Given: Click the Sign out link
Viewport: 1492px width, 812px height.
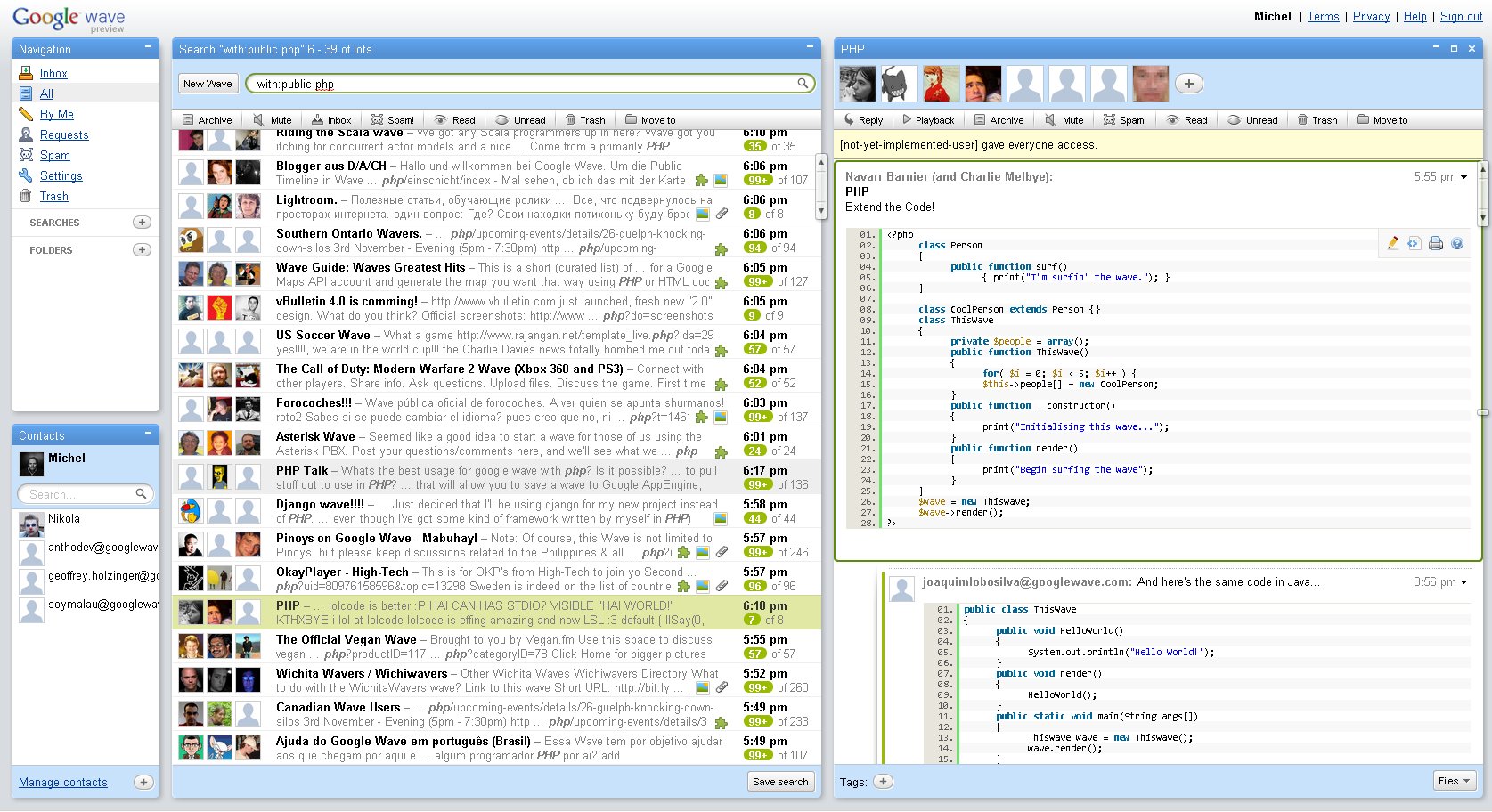Looking at the screenshot, I should click(x=1462, y=16).
